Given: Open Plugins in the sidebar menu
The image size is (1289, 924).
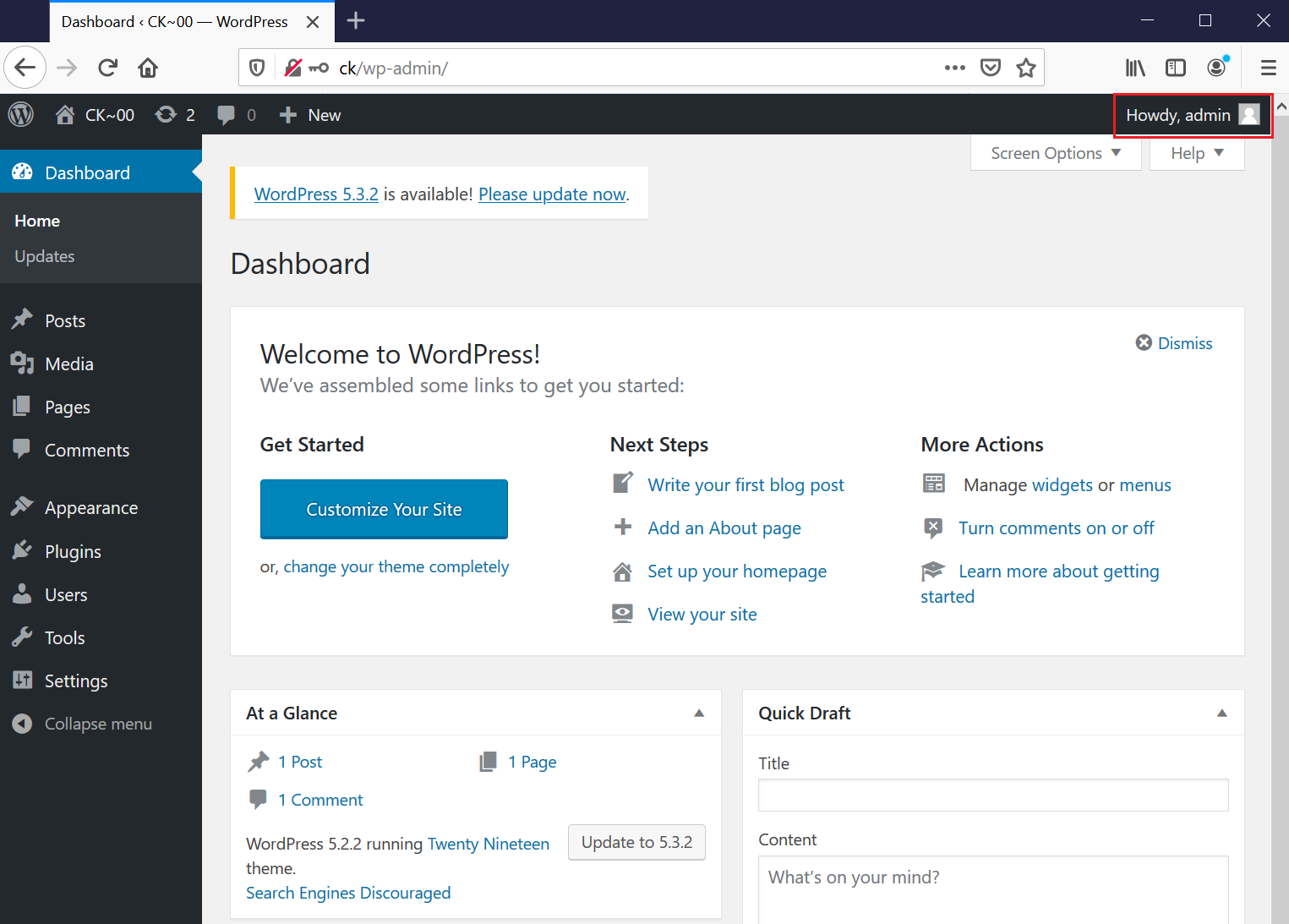Looking at the screenshot, I should coord(73,552).
